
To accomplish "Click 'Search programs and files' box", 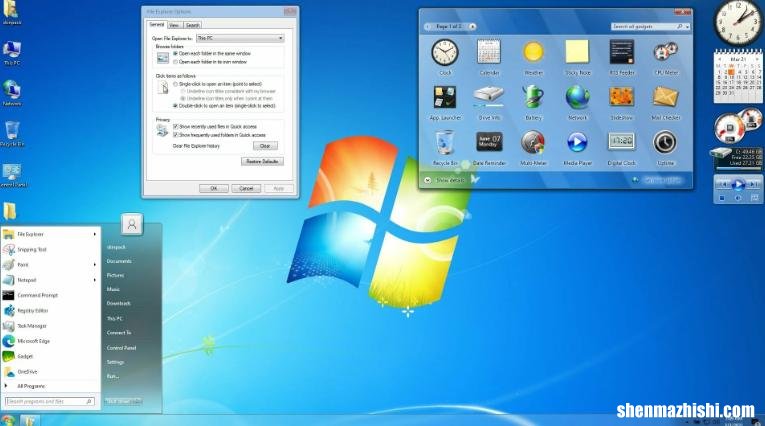I will pyautogui.click(x=49, y=401).
